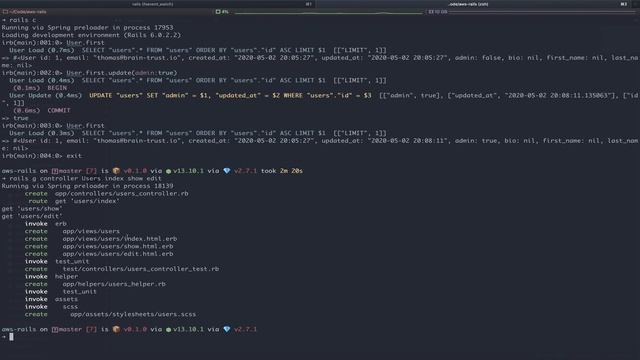Click 'app/views/users/edit.html.erb' path

point(118,254)
